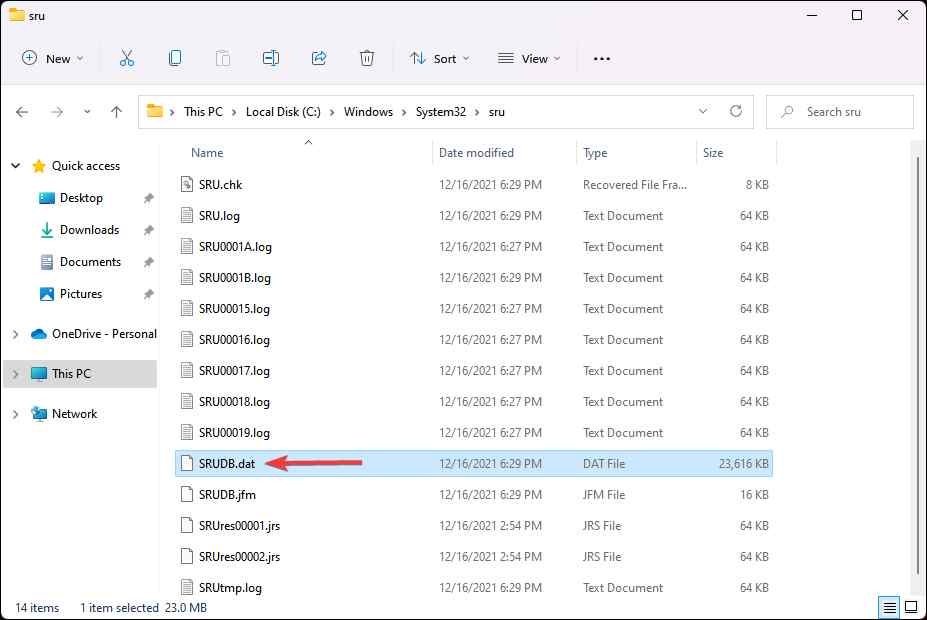927x620 pixels.
Task: Click the folder icon in address bar
Action: point(155,111)
